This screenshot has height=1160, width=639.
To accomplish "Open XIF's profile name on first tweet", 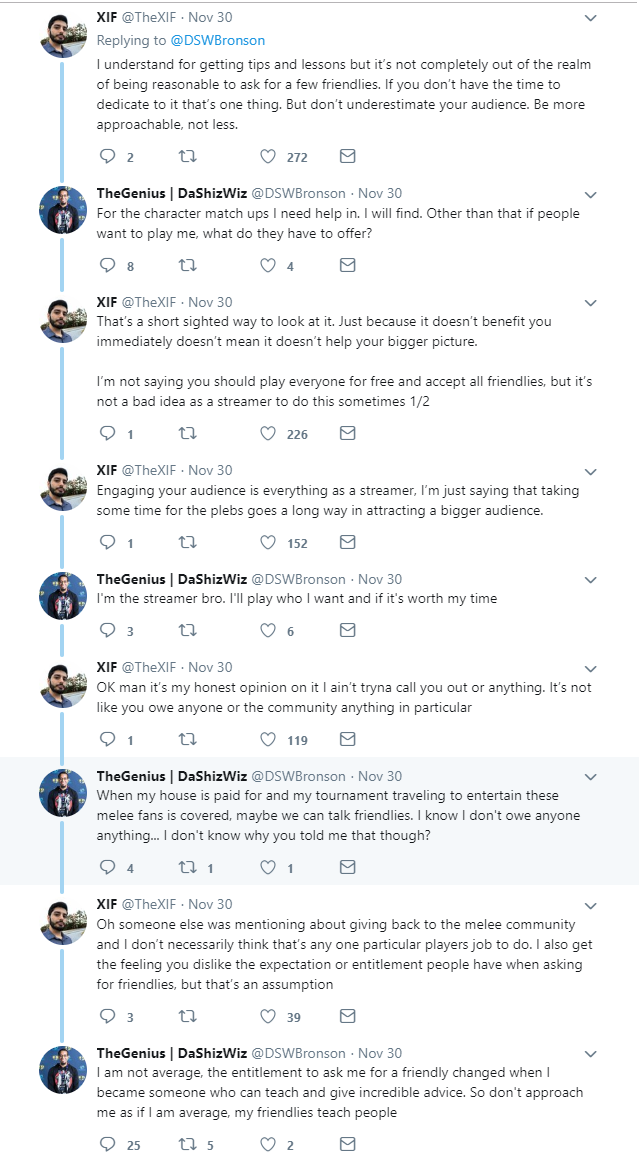I will point(106,16).
